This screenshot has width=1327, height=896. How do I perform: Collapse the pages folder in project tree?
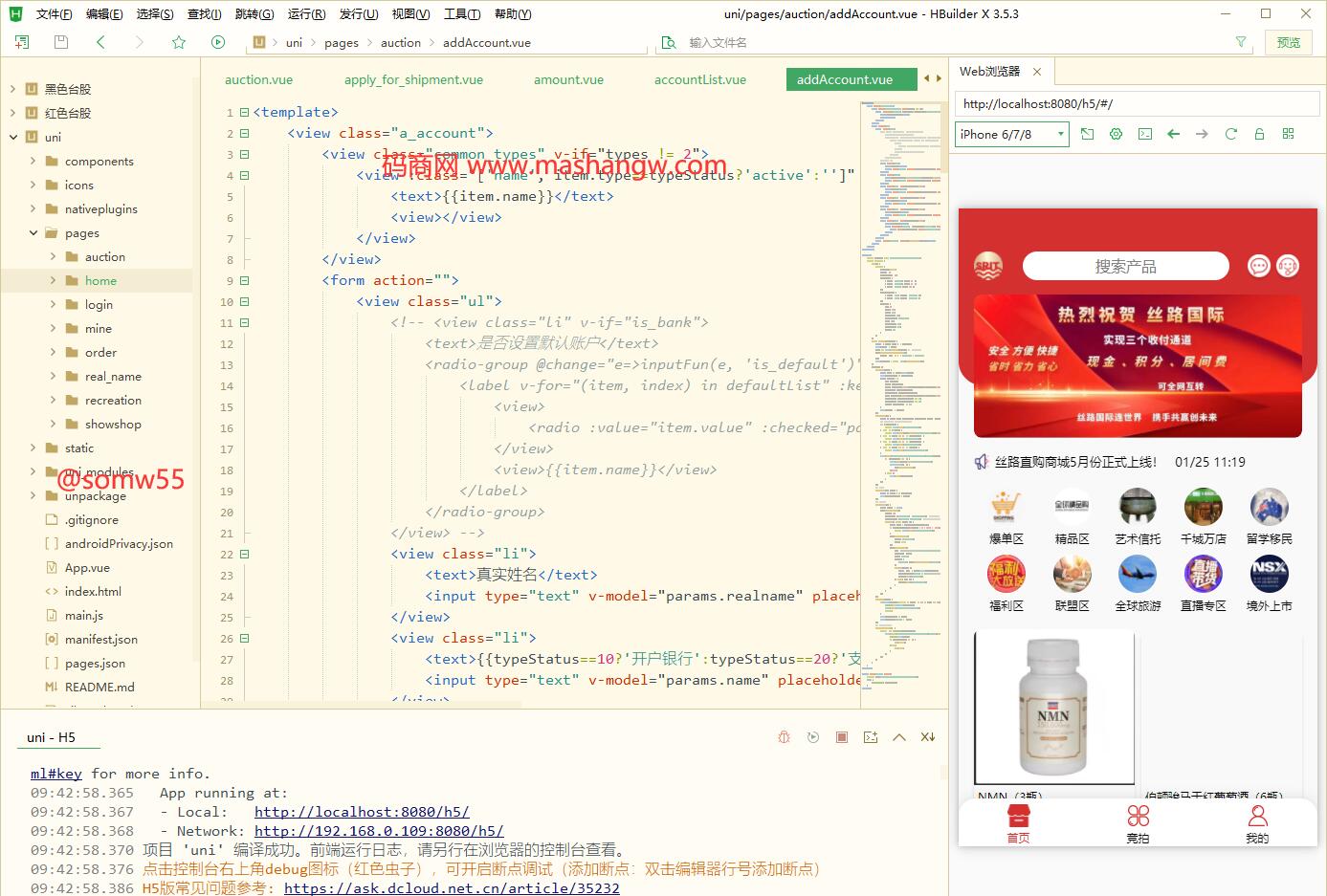pos(33,232)
